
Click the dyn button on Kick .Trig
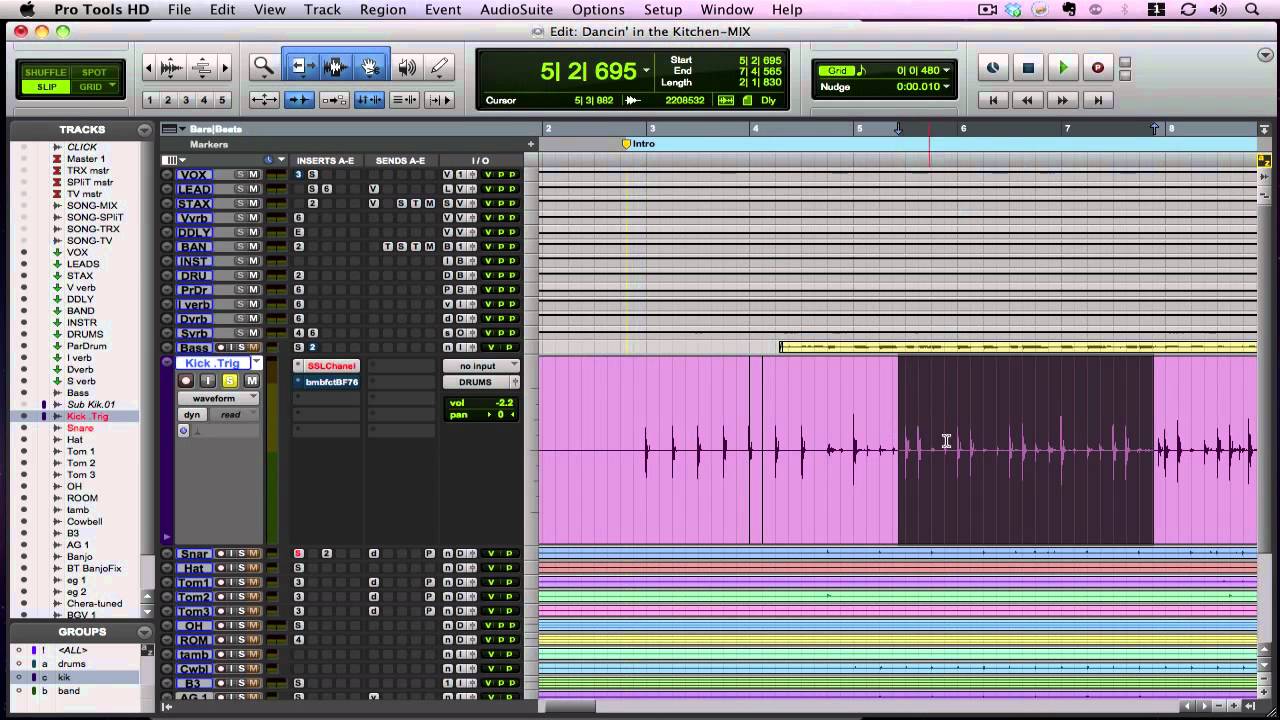tap(191, 414)
